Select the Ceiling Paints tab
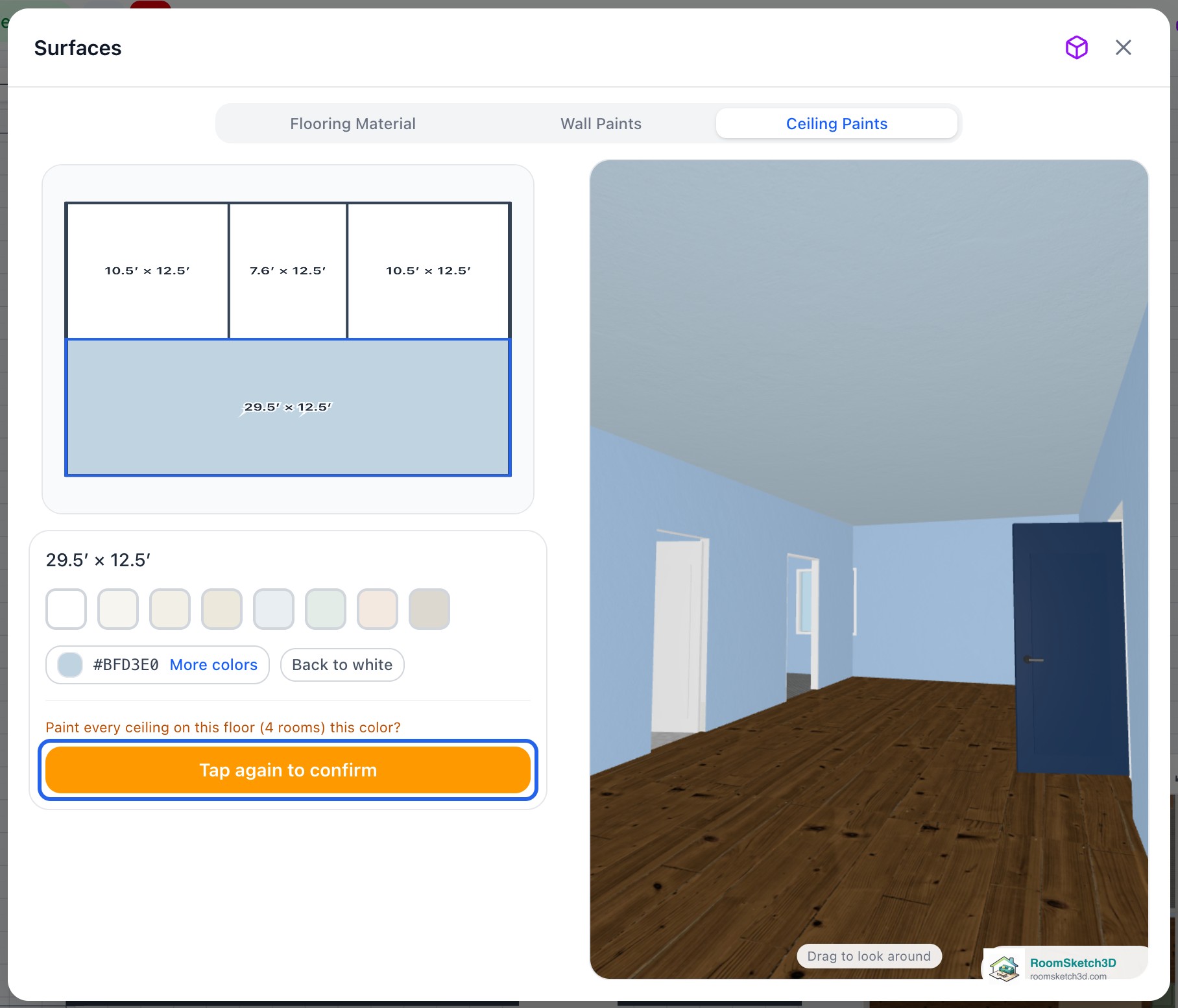 point(836,123)
